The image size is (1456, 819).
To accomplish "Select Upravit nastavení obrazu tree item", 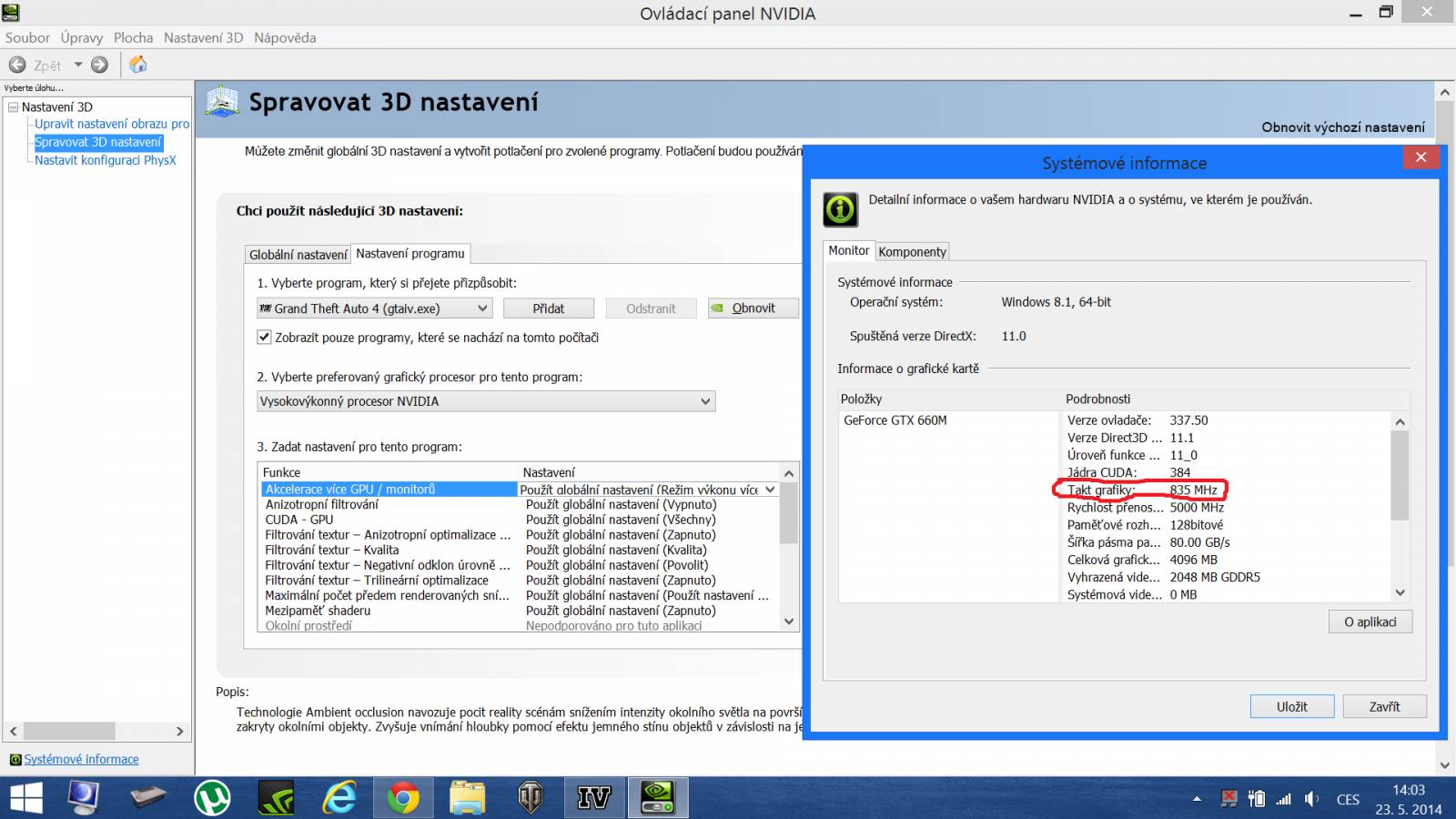I will click(112, 124).
